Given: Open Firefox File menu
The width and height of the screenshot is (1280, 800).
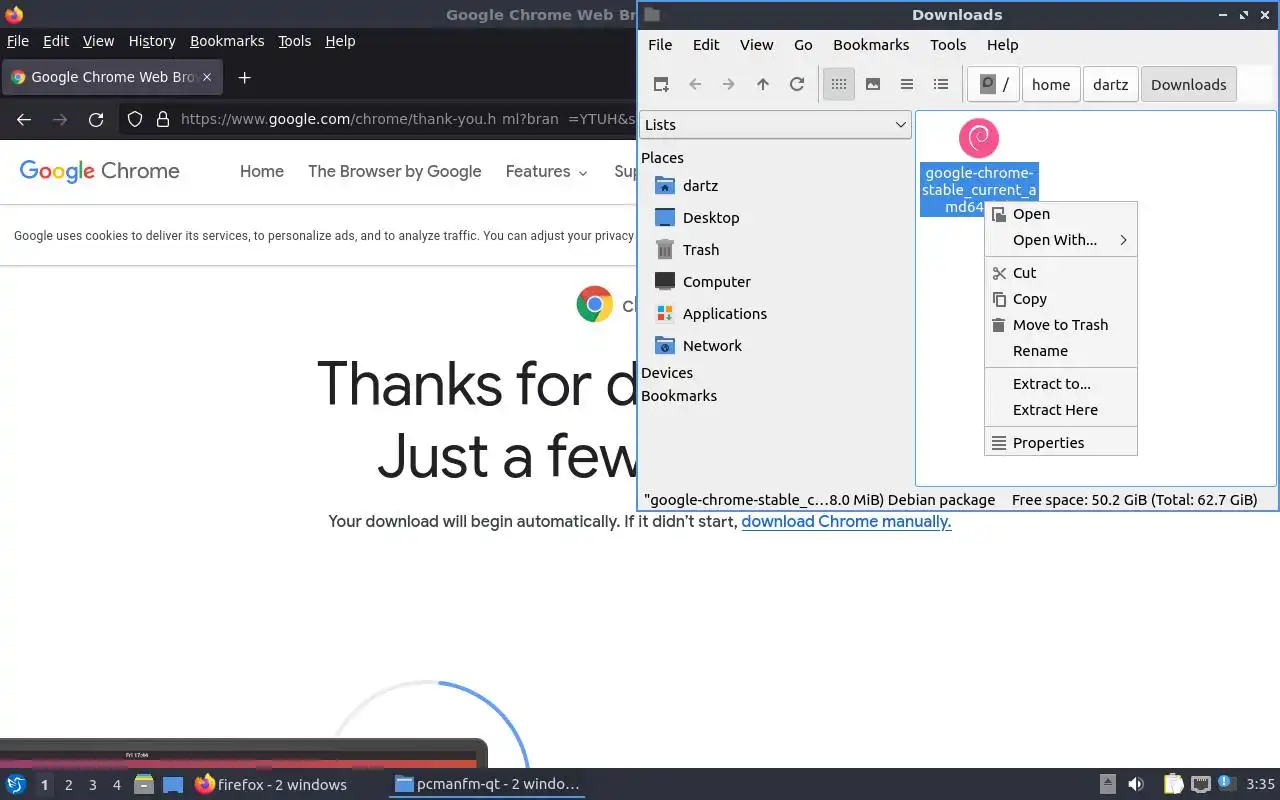Looking at the screenshot, I should tap(18, 41).
